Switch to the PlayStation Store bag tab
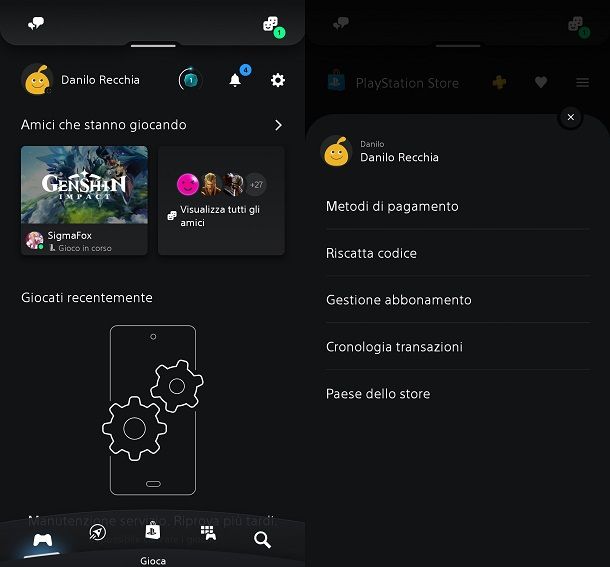The image size is (610, 567). (152, 530)
